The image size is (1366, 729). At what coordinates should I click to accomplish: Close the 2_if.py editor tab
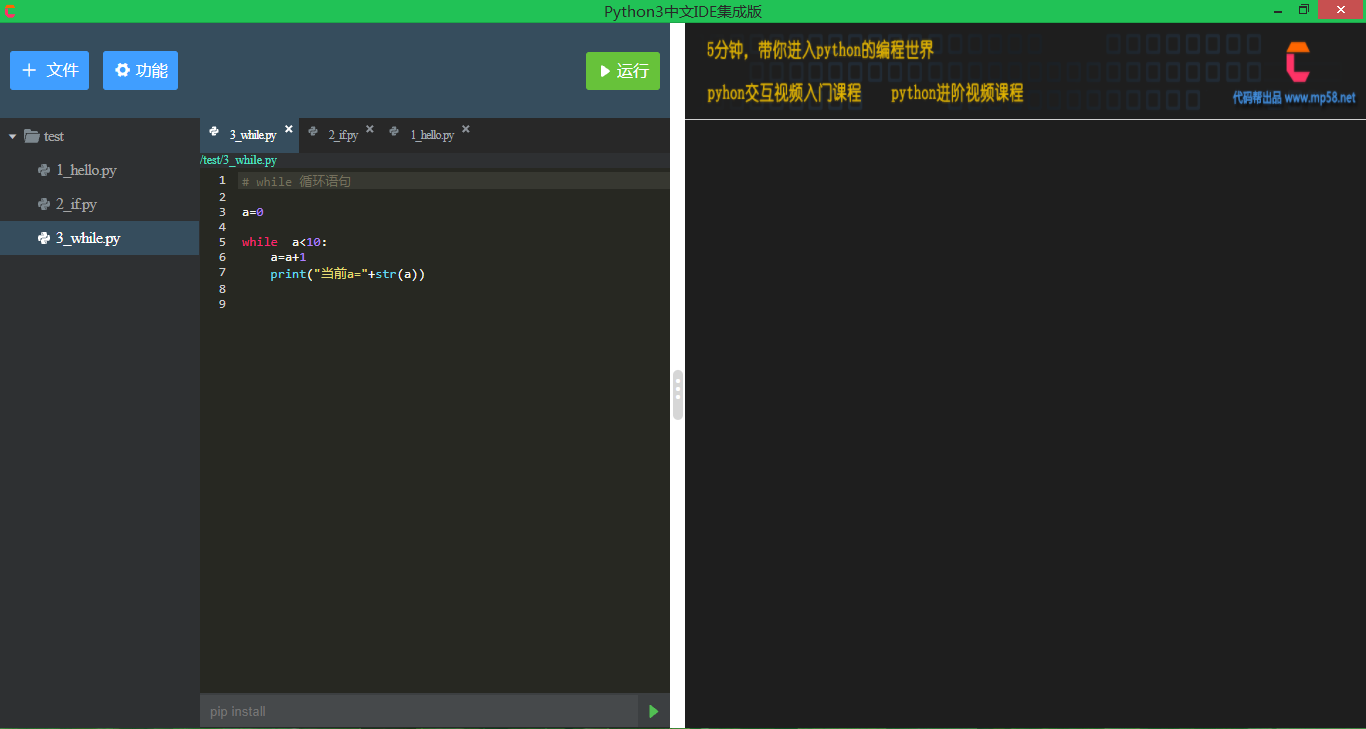pos(369,129)
